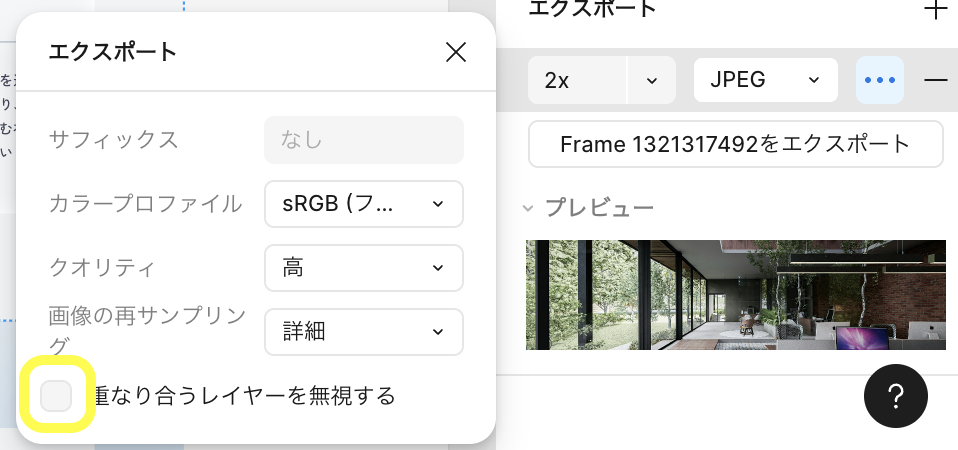The width and height of the screenshot is (958, 450).
Task: Click the 重なり合うレイヤーを無視する label text
Action: coord(243,396)
